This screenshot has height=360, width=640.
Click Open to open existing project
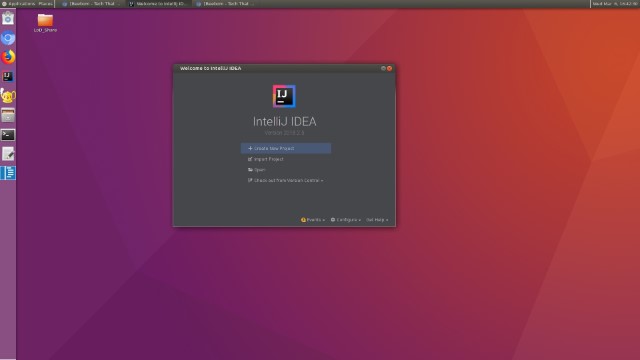pos(256,170)
